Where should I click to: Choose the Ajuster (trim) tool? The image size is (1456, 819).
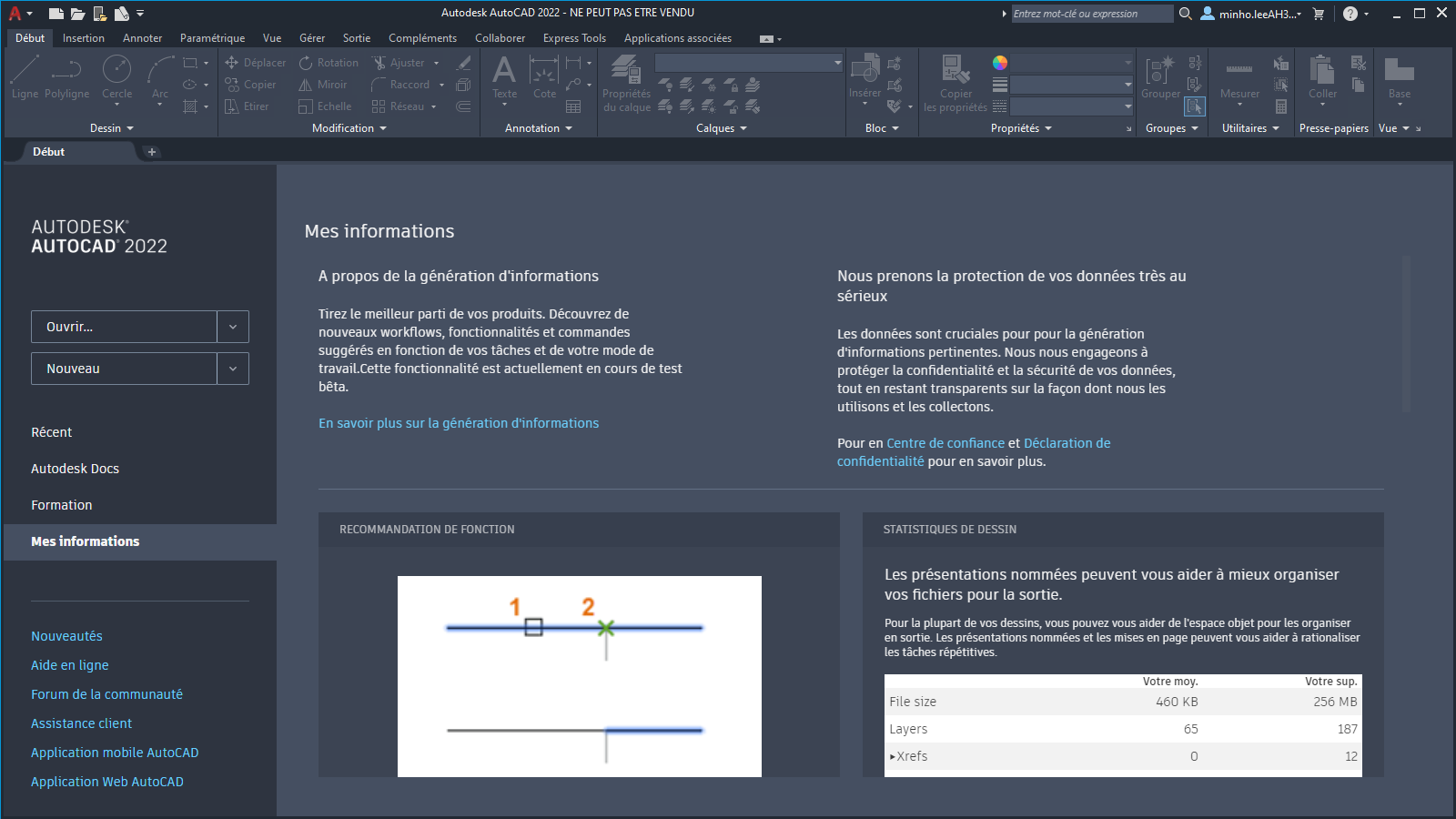coord(399,63)
